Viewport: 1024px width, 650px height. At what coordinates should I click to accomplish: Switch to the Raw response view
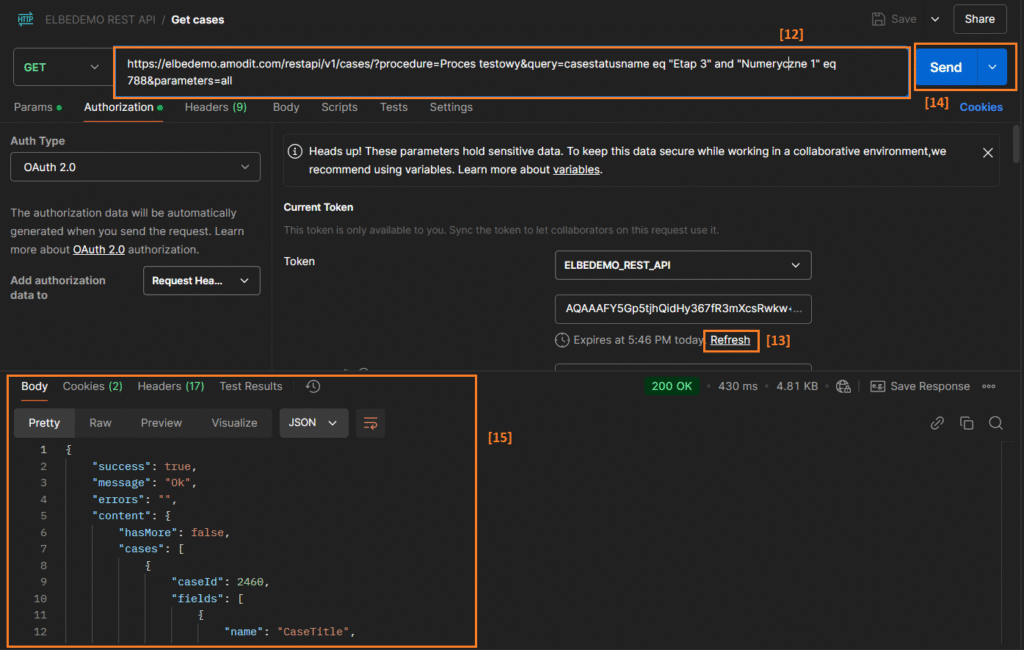pos(100,423)
